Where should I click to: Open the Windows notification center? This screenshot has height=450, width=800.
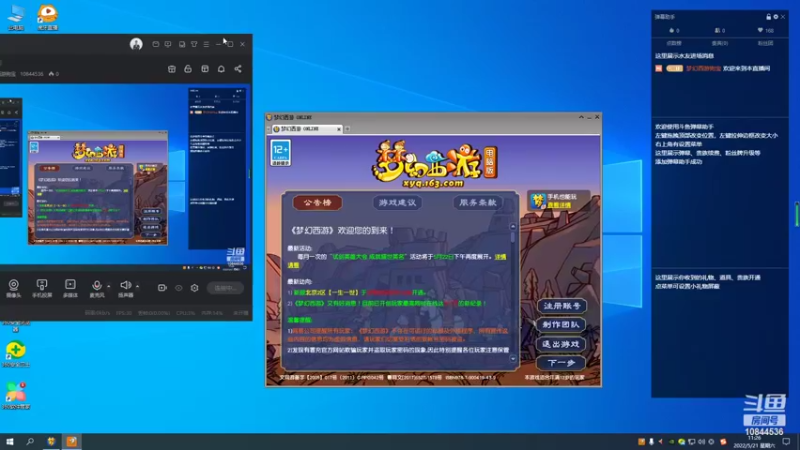pyautogui.click(x=786, y=442)
